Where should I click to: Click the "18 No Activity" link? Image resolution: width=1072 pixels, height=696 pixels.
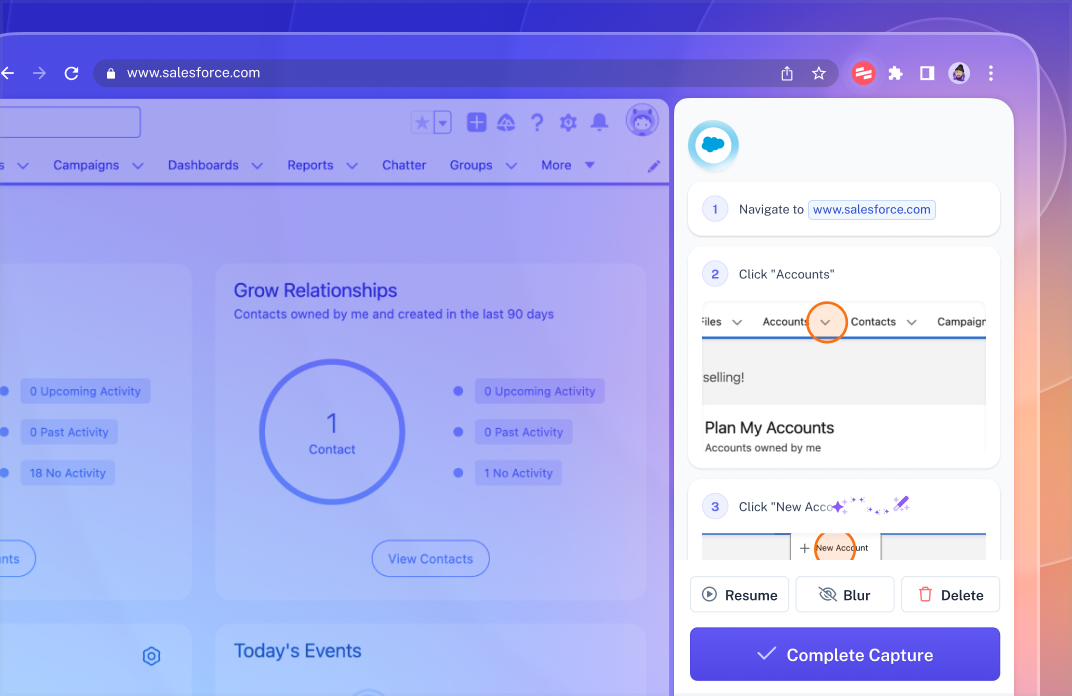(x=68, y=473)
